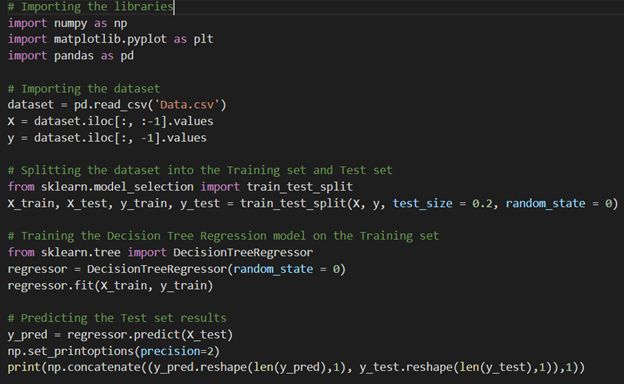Click the line 'X = dataset.iloc[:, :-1].values'
The width and height of the screenshot is (624, 384).
[x=110, y=121]
